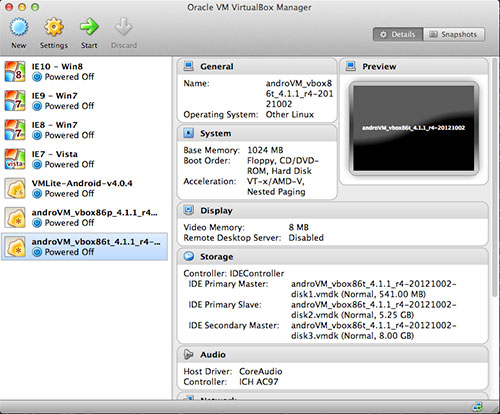Viewport: 500px width, 414px height.
Task: Click the disk3.vmdk (Normal, 8.00 GB) entry
Action: pos(352,336)
